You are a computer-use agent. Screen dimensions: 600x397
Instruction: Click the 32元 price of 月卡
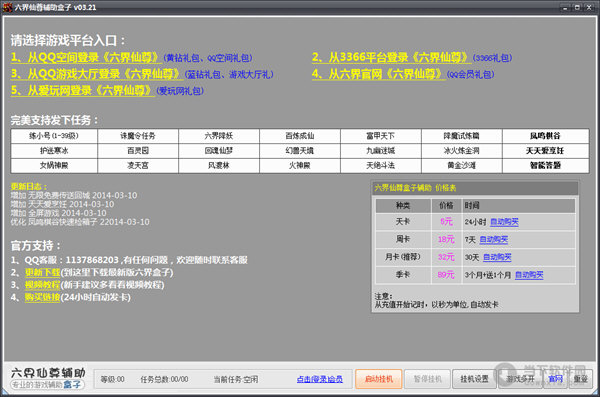coord(446,257)
